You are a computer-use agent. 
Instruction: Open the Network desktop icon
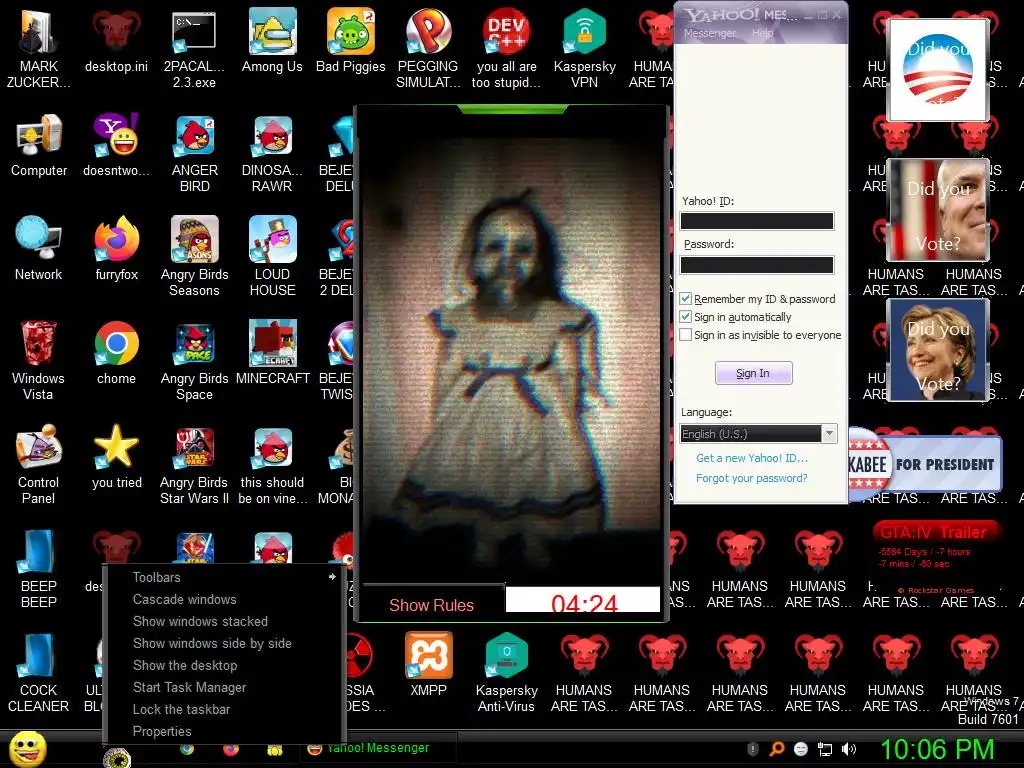pyautogui.click(x=39, y=249)
